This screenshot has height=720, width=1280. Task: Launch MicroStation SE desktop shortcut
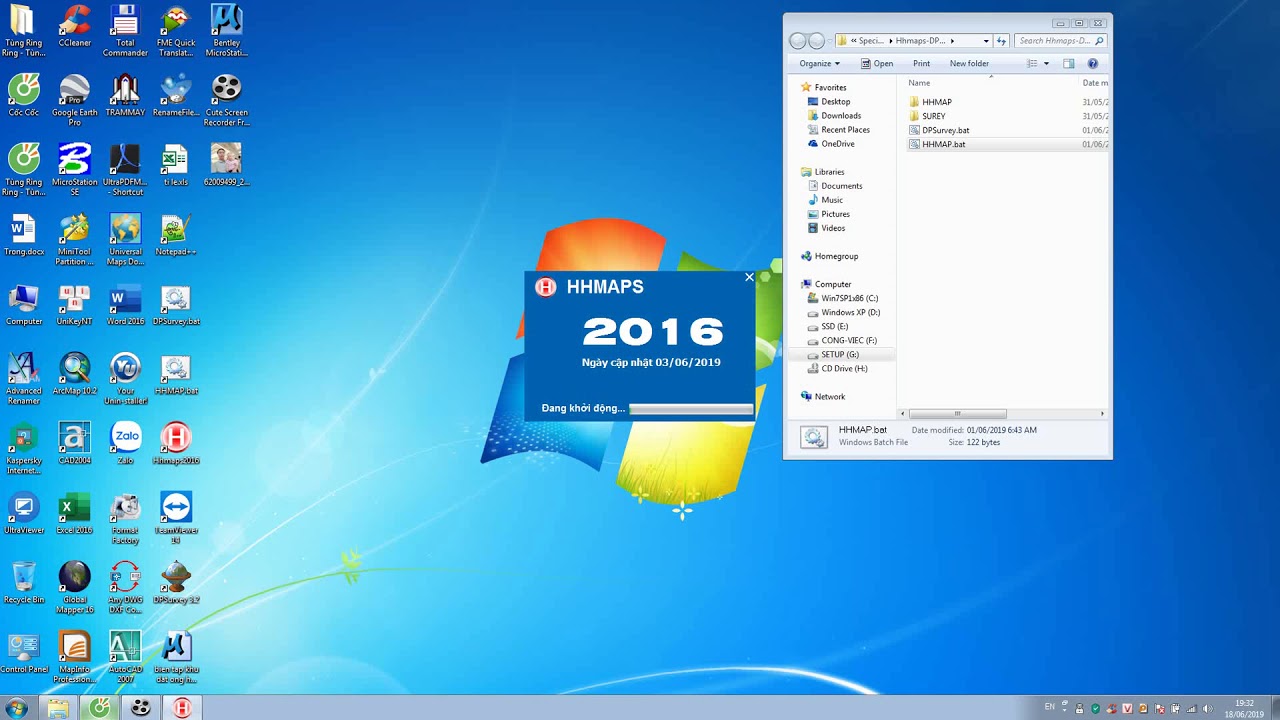[75, 169]
